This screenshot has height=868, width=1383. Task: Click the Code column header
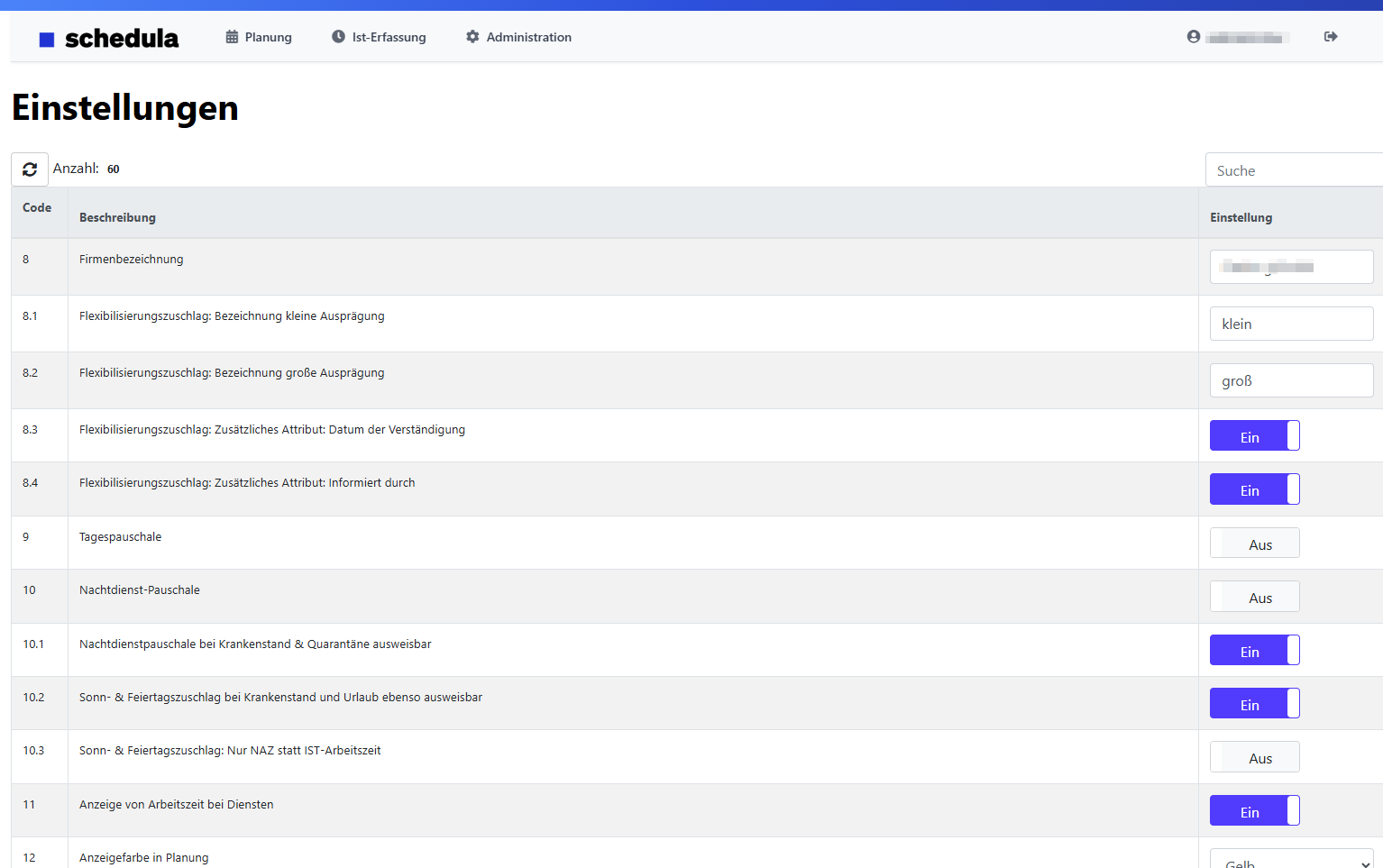tap(37, 208)
